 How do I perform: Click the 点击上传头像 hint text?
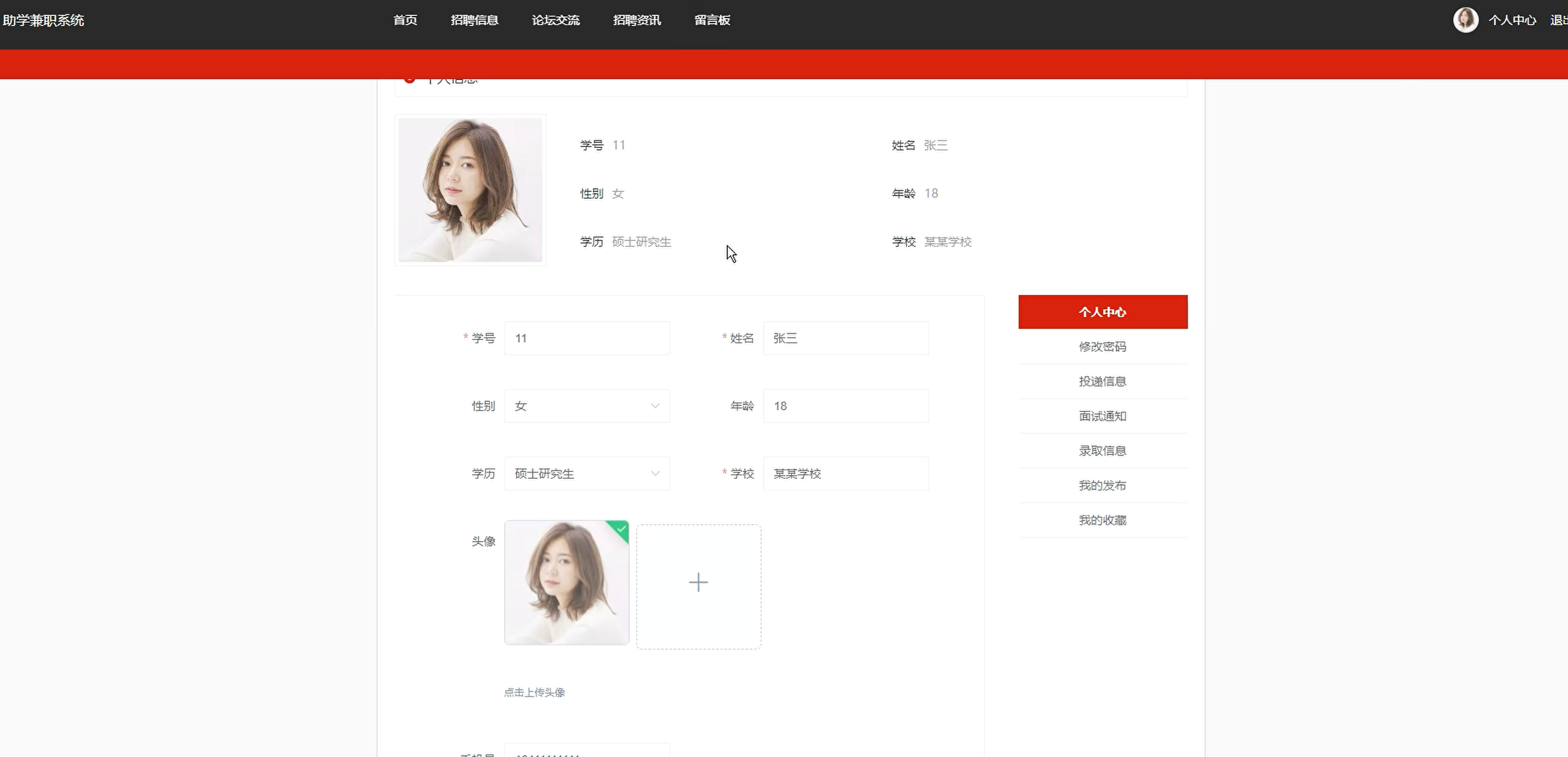point(535,692)
